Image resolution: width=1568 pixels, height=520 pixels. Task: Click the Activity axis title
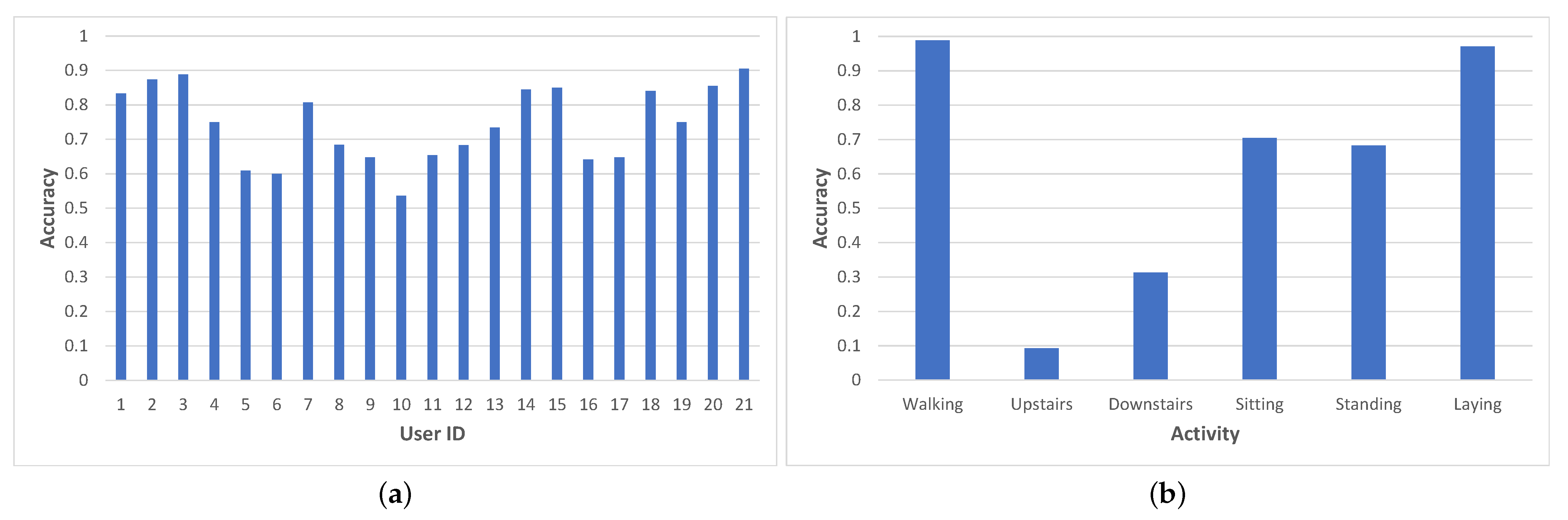pos(1205,434)
